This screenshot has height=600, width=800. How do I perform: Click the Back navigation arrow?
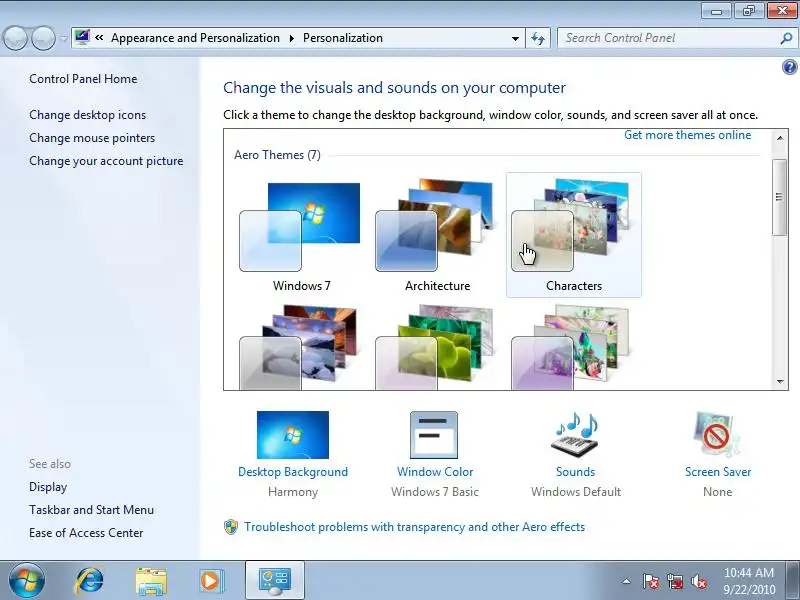[x=15, y=38]
